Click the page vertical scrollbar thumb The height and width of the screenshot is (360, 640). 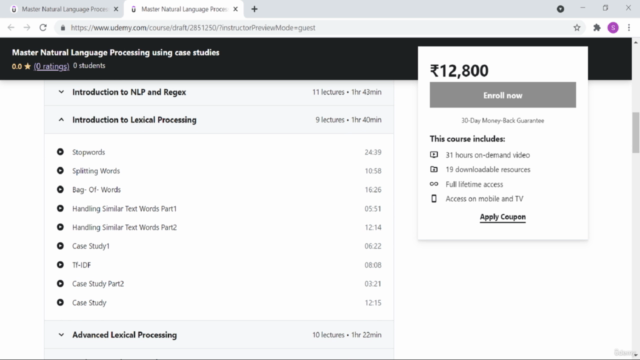(x=636, y=133)
